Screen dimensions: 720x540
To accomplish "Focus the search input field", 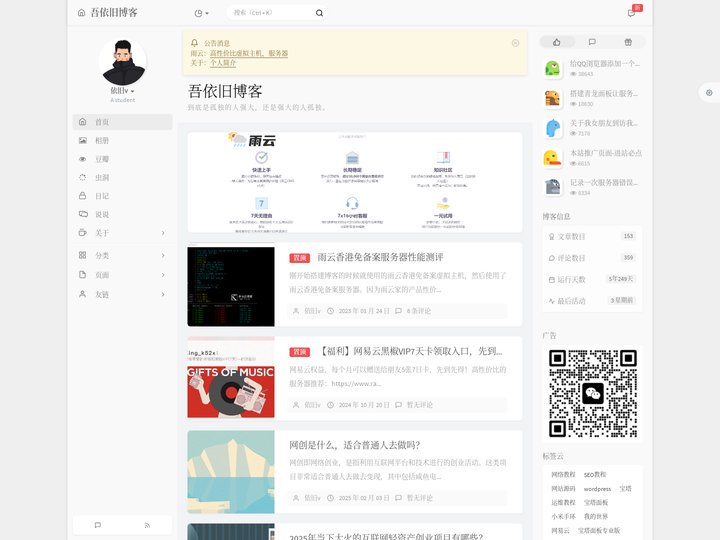I will [x=271, y=13].
